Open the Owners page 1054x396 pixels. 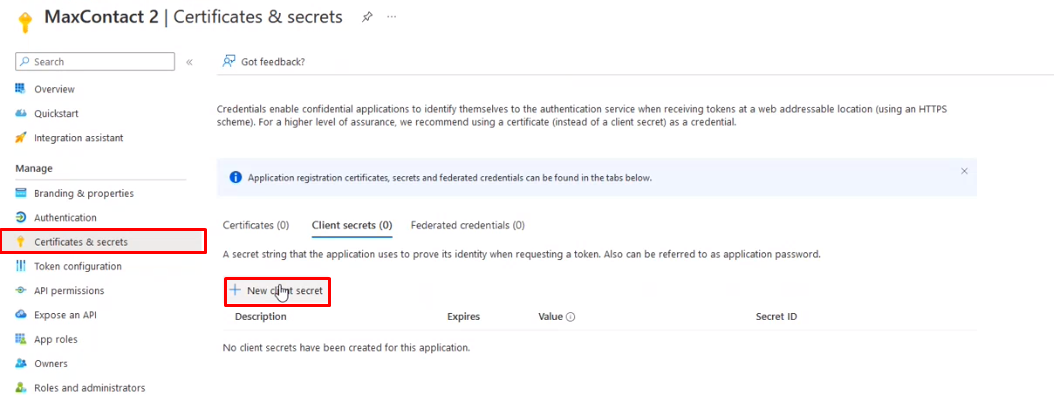51,364
